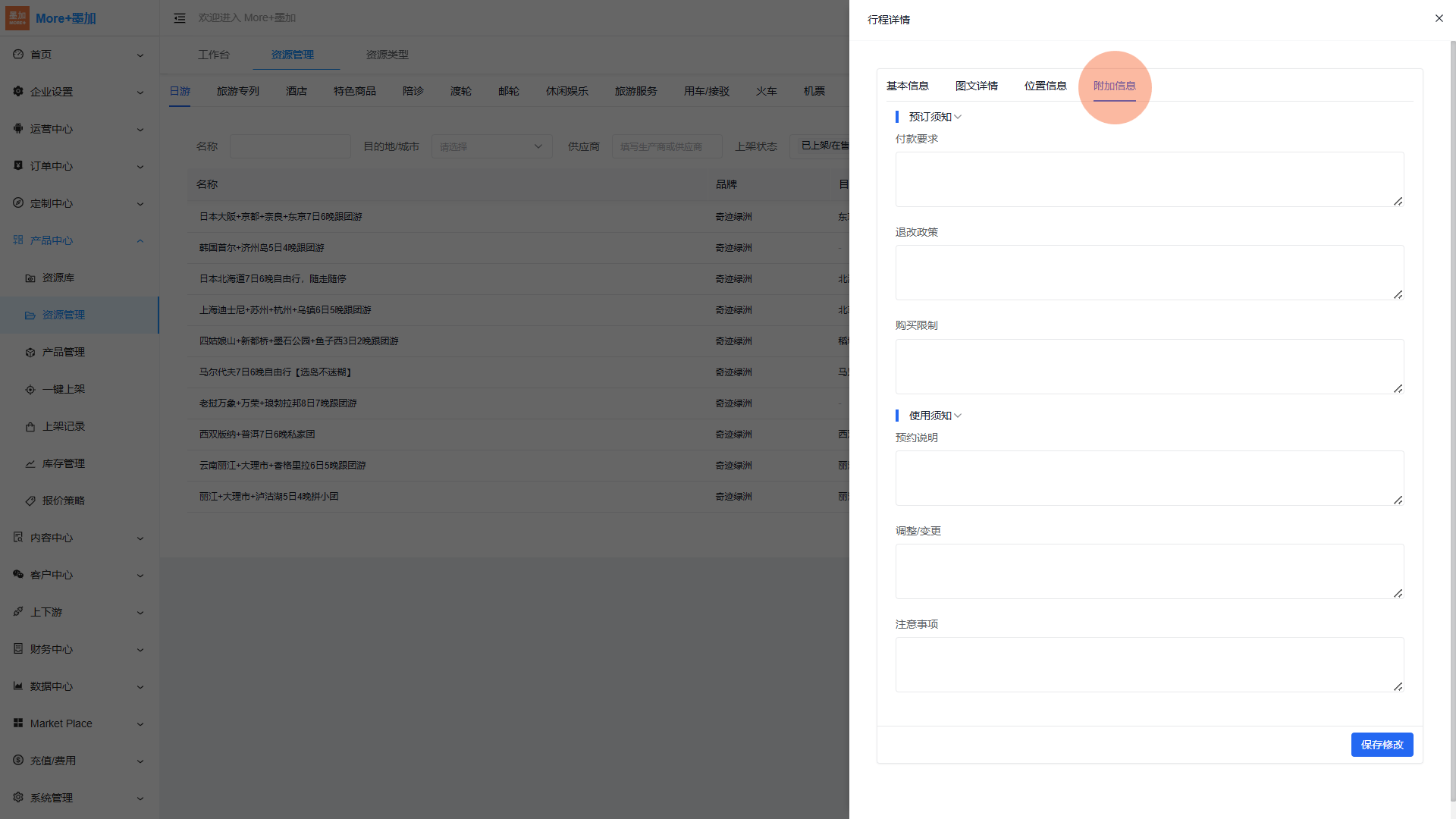Click the 库存管理 inventory chart icon
Screen dimensions: 1456x819
click(x=30, y=464)
